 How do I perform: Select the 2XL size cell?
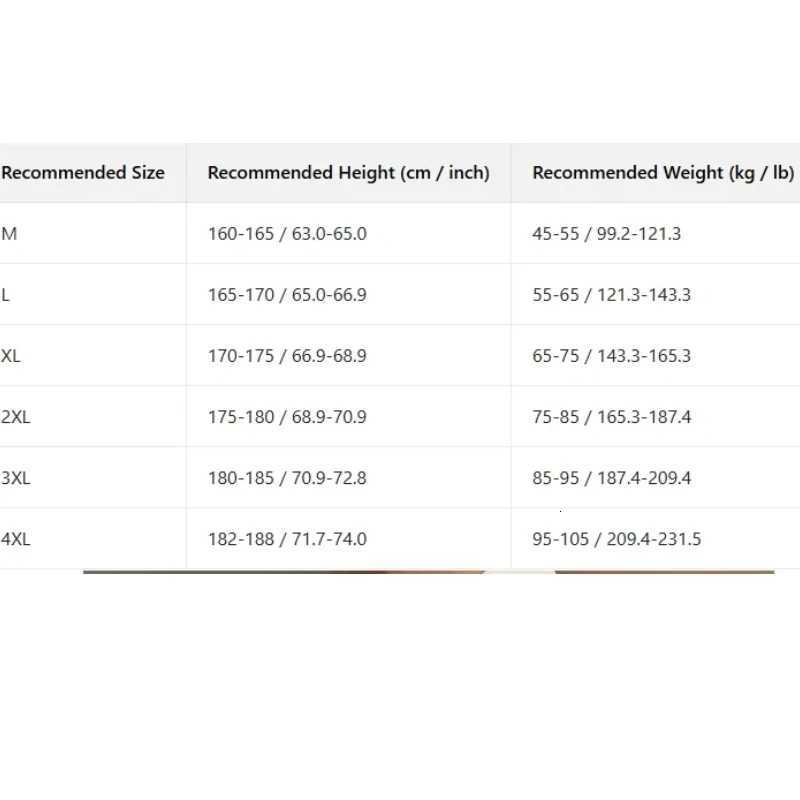coord(16,417)
